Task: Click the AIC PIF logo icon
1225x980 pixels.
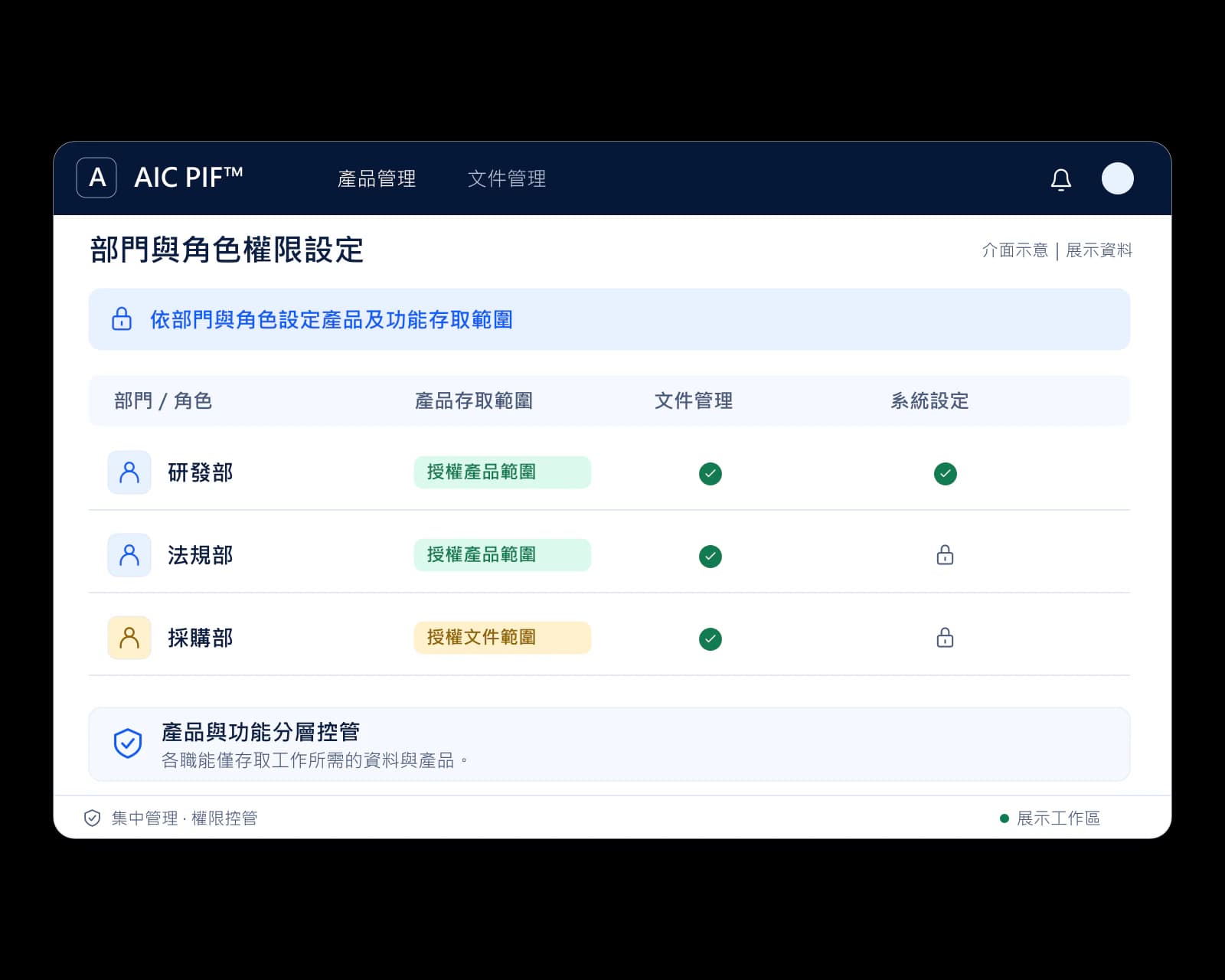Action: (96, 178)
